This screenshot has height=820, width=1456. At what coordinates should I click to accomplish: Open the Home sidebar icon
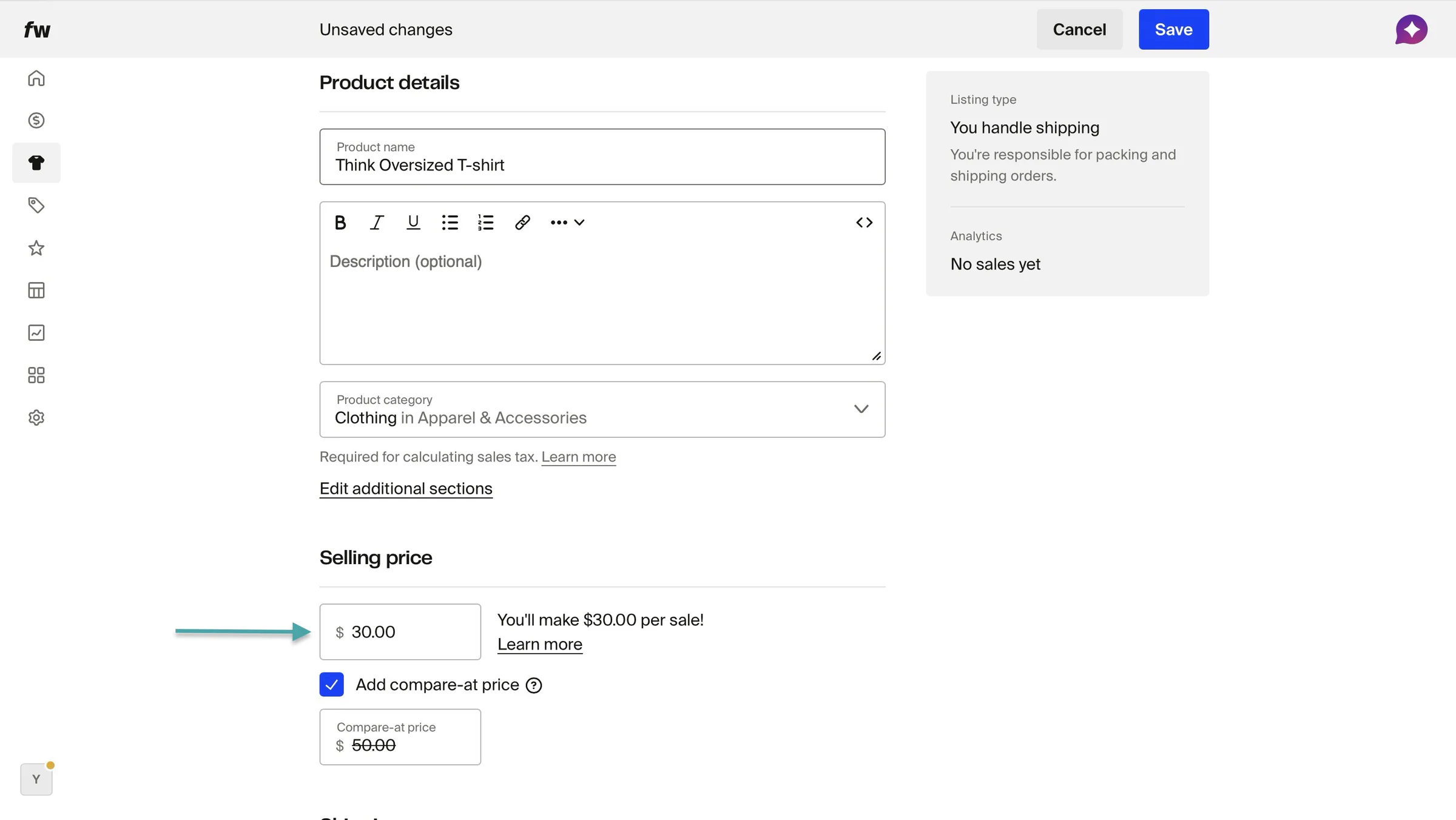pos(36,78)
